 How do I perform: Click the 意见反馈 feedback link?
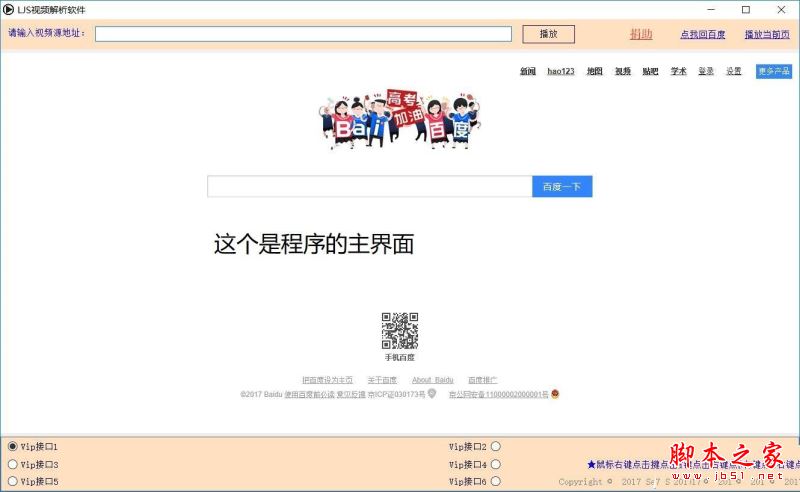click(x=351, y=394)
